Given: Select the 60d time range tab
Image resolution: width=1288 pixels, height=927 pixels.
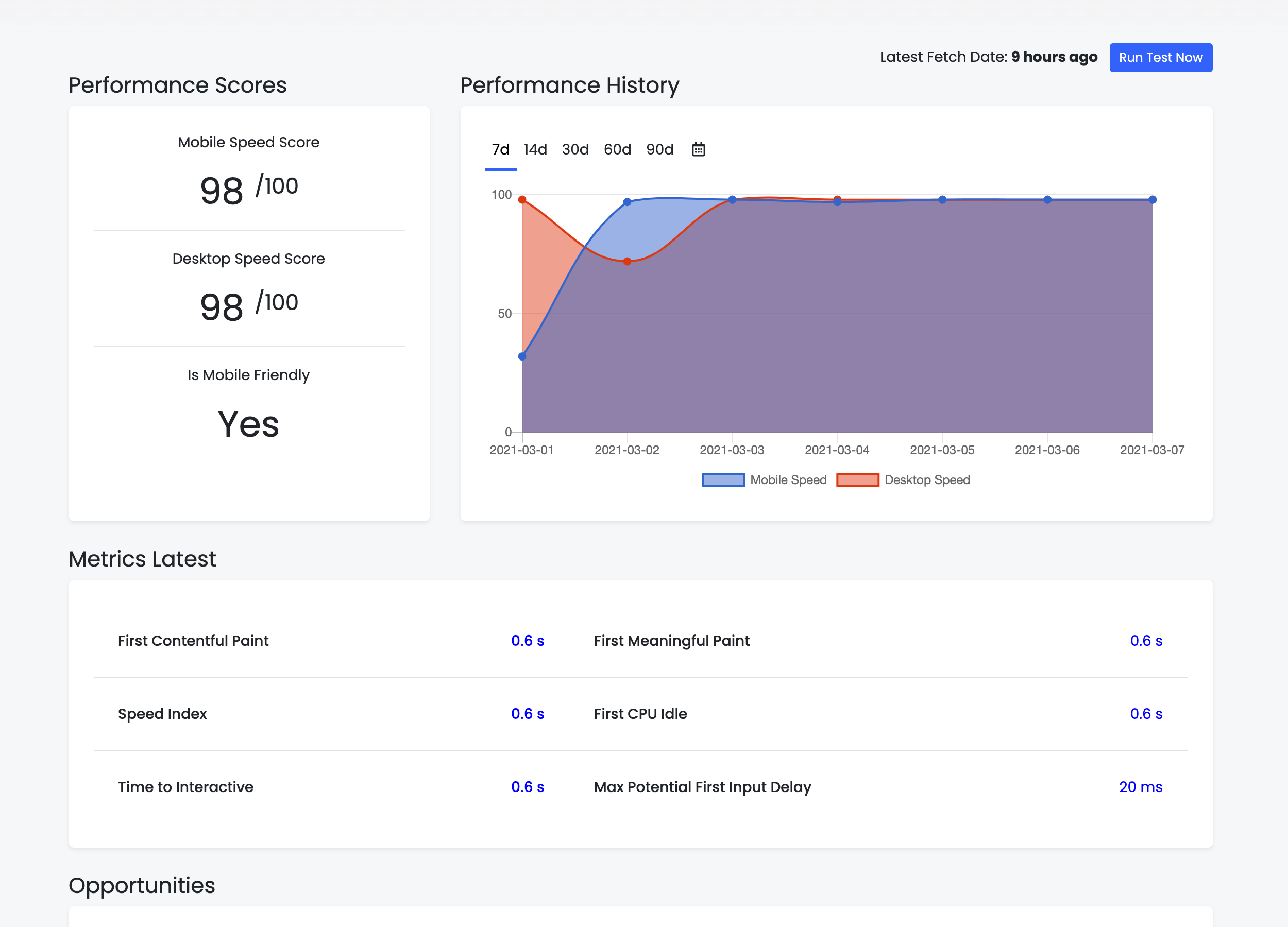Looking at the screenshot, I should point(617,149).
